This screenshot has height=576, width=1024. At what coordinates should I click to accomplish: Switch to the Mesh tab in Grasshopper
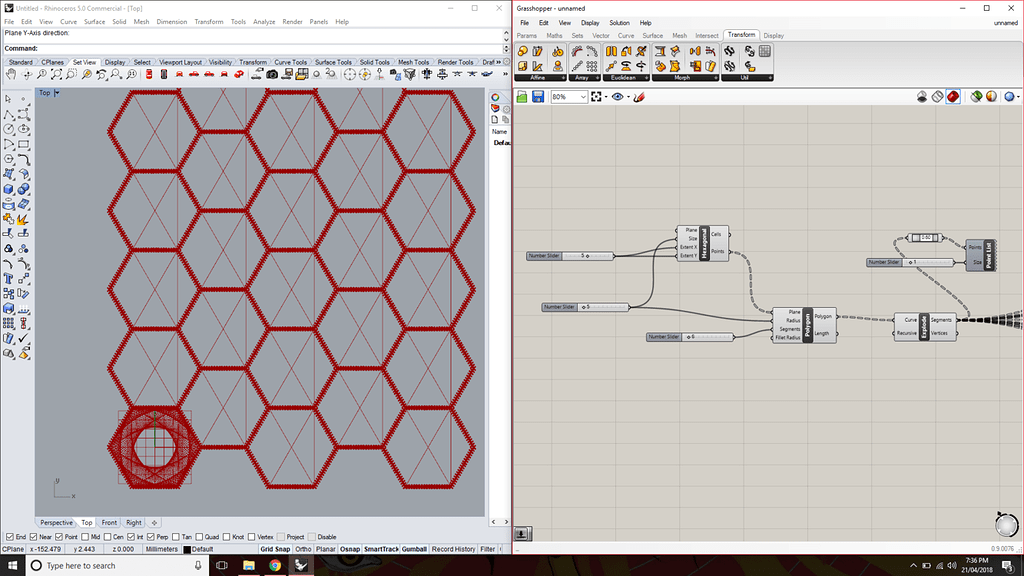pyautogui.click(x=679, y=35)
